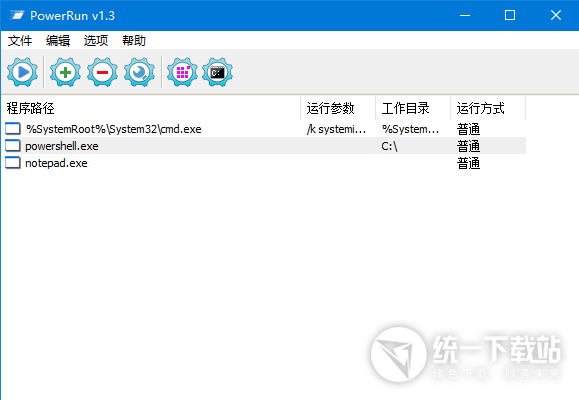Click the run program play icon
Image resolution: width=579 pixels, height=400 pixels.
tap(22, 72)
